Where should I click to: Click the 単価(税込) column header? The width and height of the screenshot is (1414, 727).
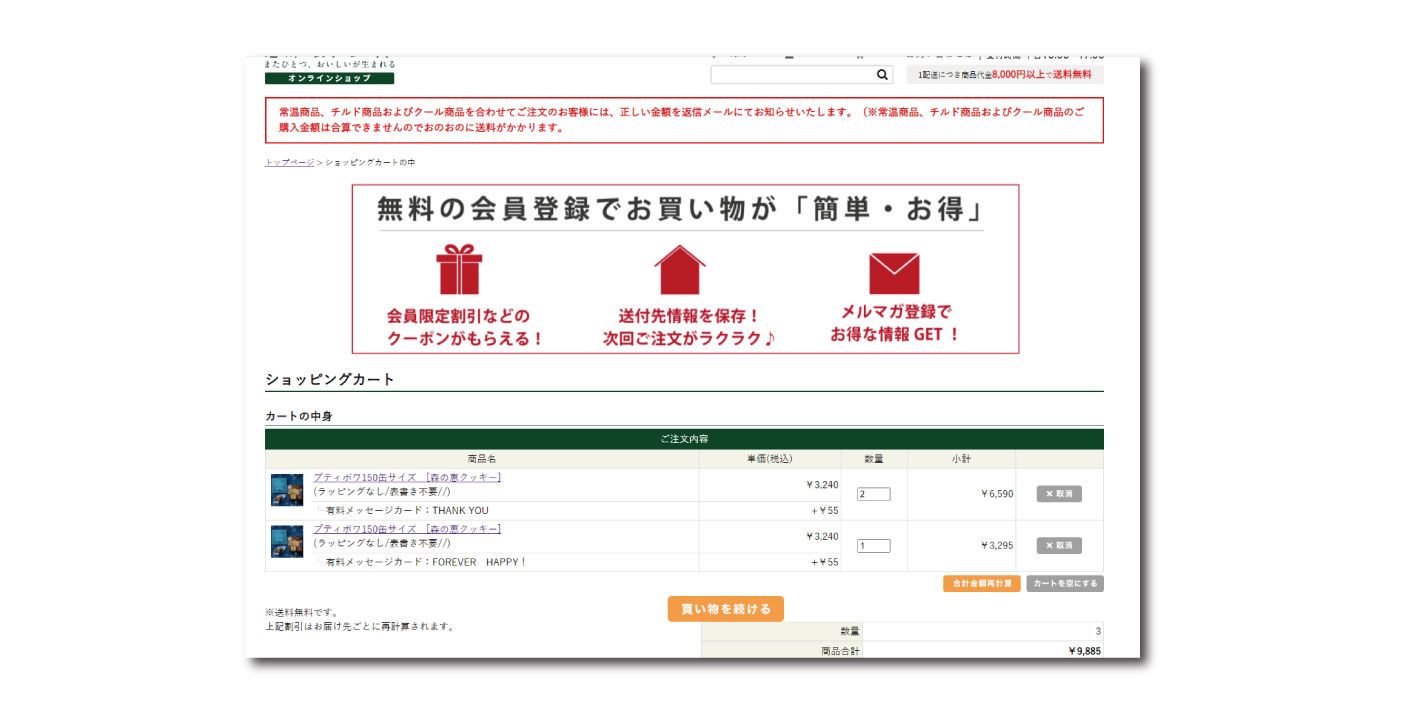[x=769, y=459]
